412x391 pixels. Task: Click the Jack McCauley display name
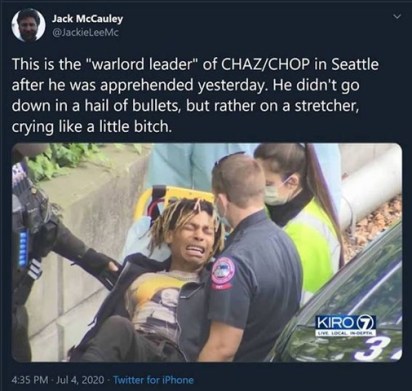[x=87, y=19]
